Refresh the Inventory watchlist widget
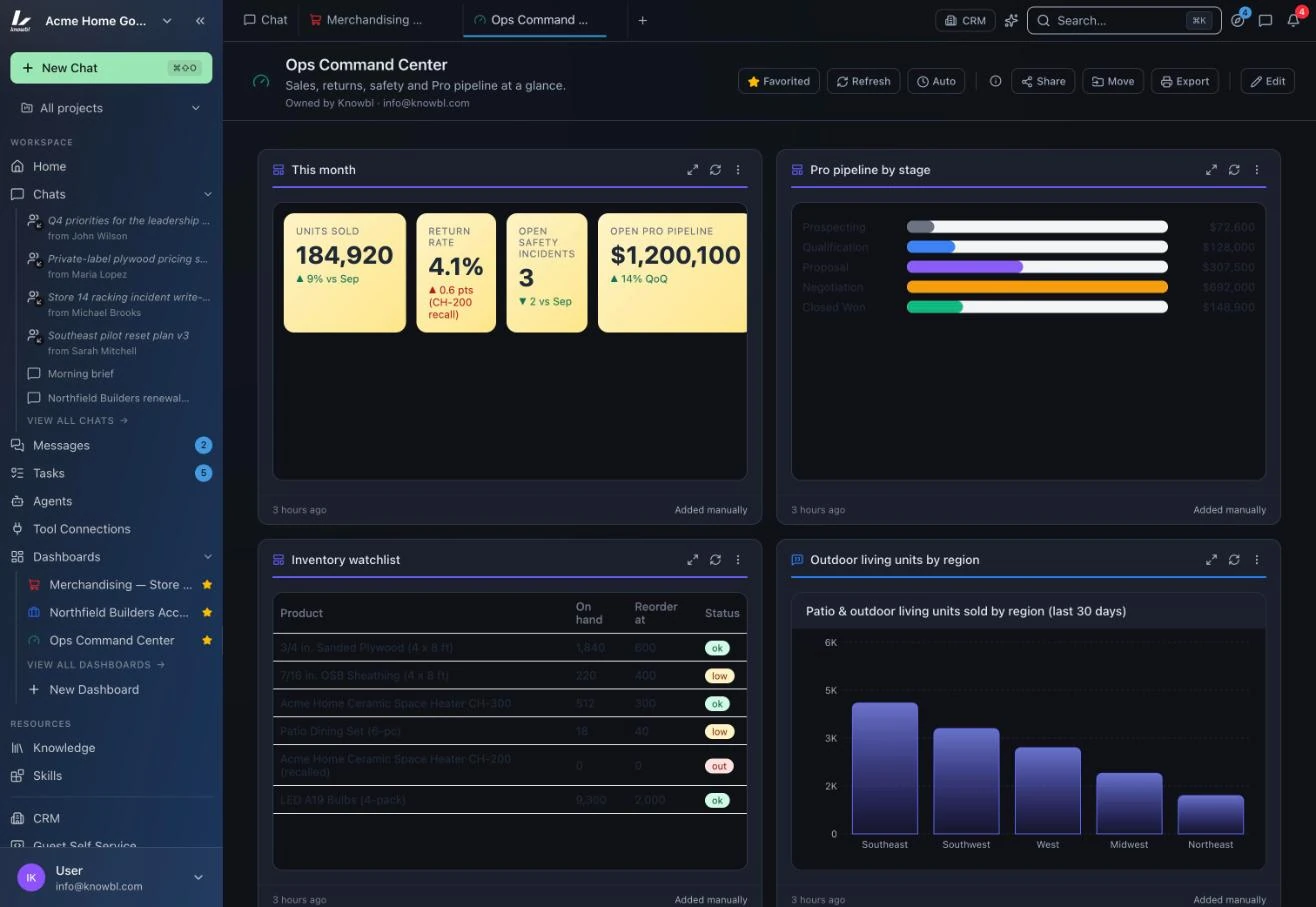The height and width of the screenshot is (907, 1316). click(x=715, y=560)
